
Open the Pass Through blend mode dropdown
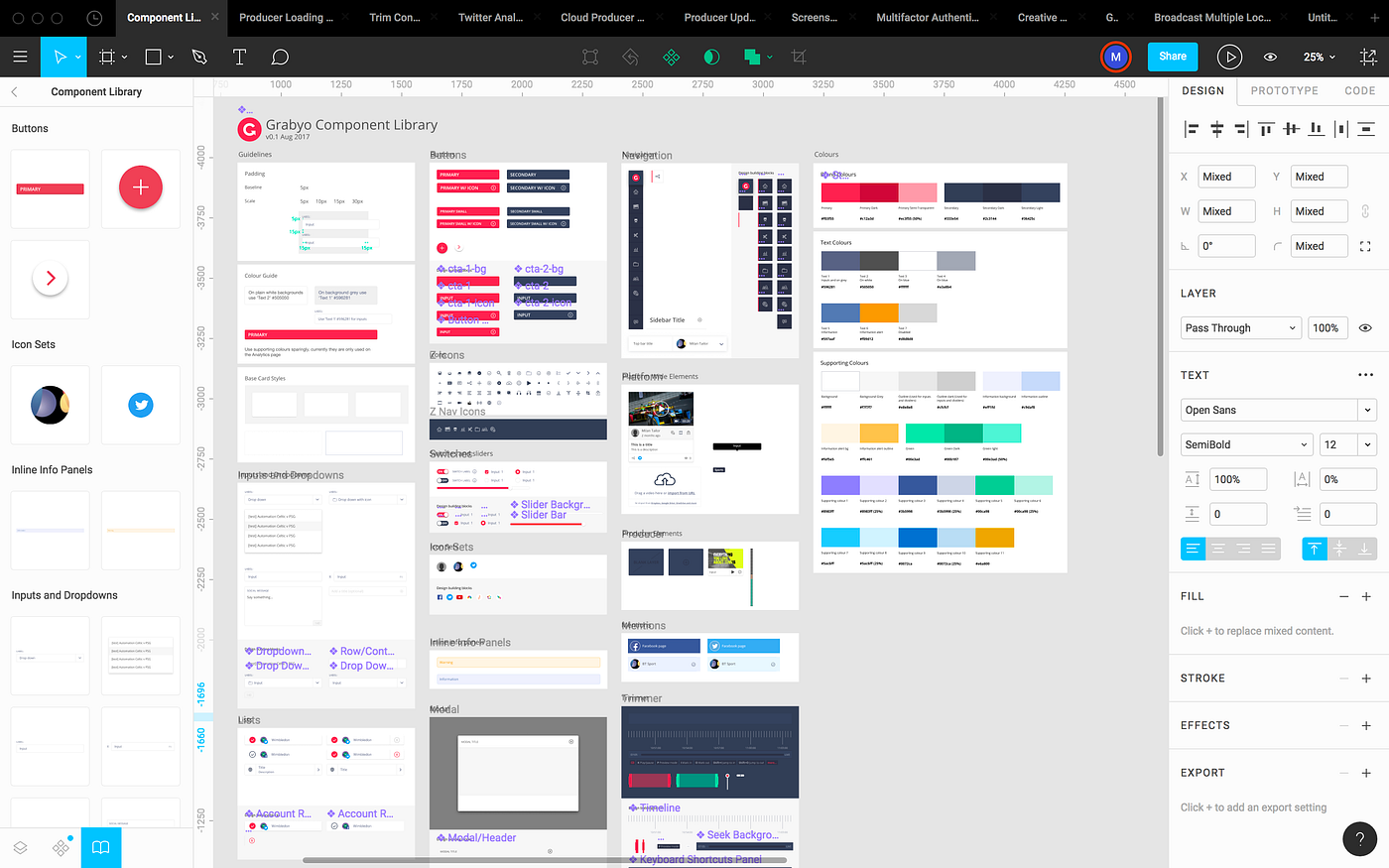[x=1240, y=327]
